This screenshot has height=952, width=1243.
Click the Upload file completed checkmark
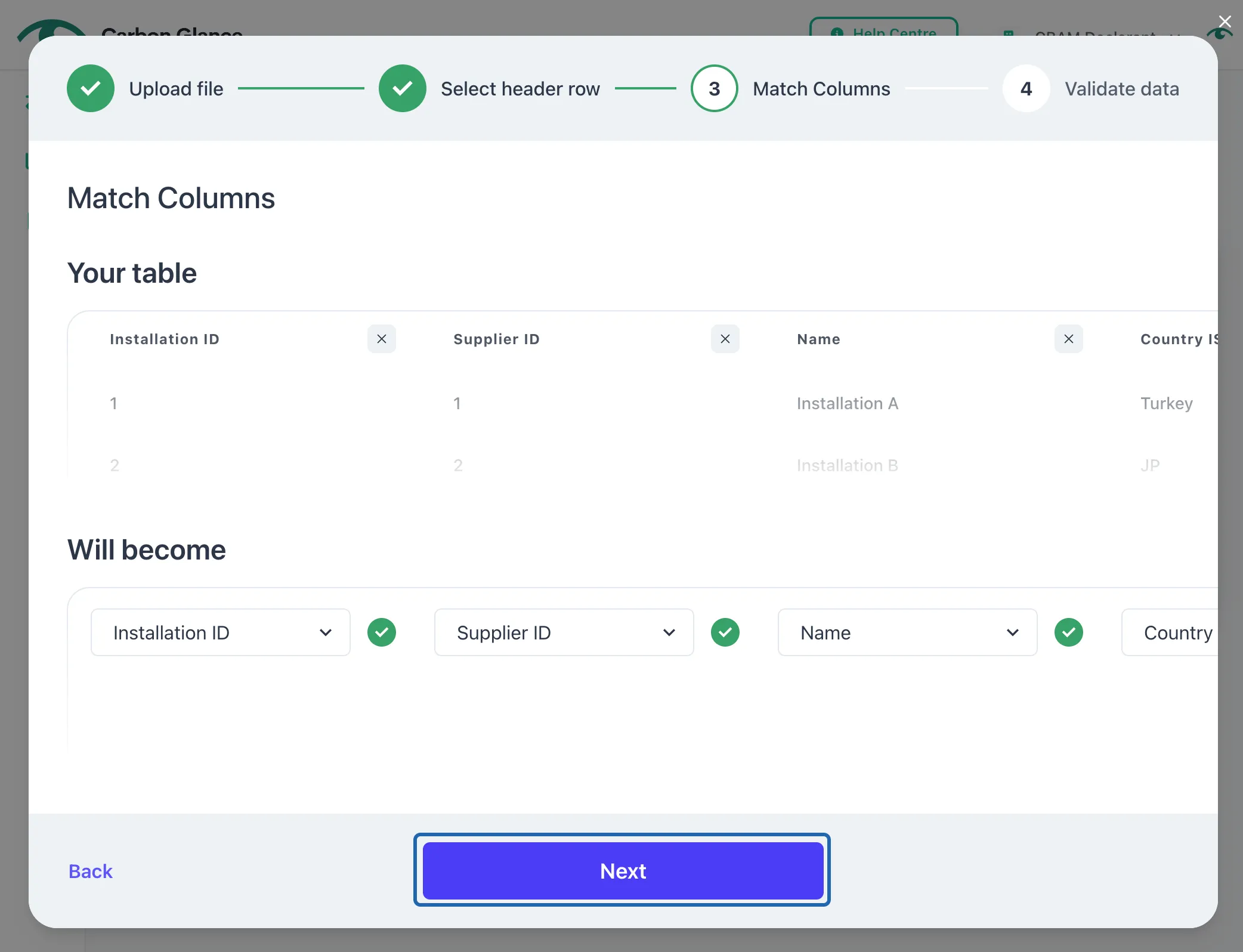tap(91, 88)
